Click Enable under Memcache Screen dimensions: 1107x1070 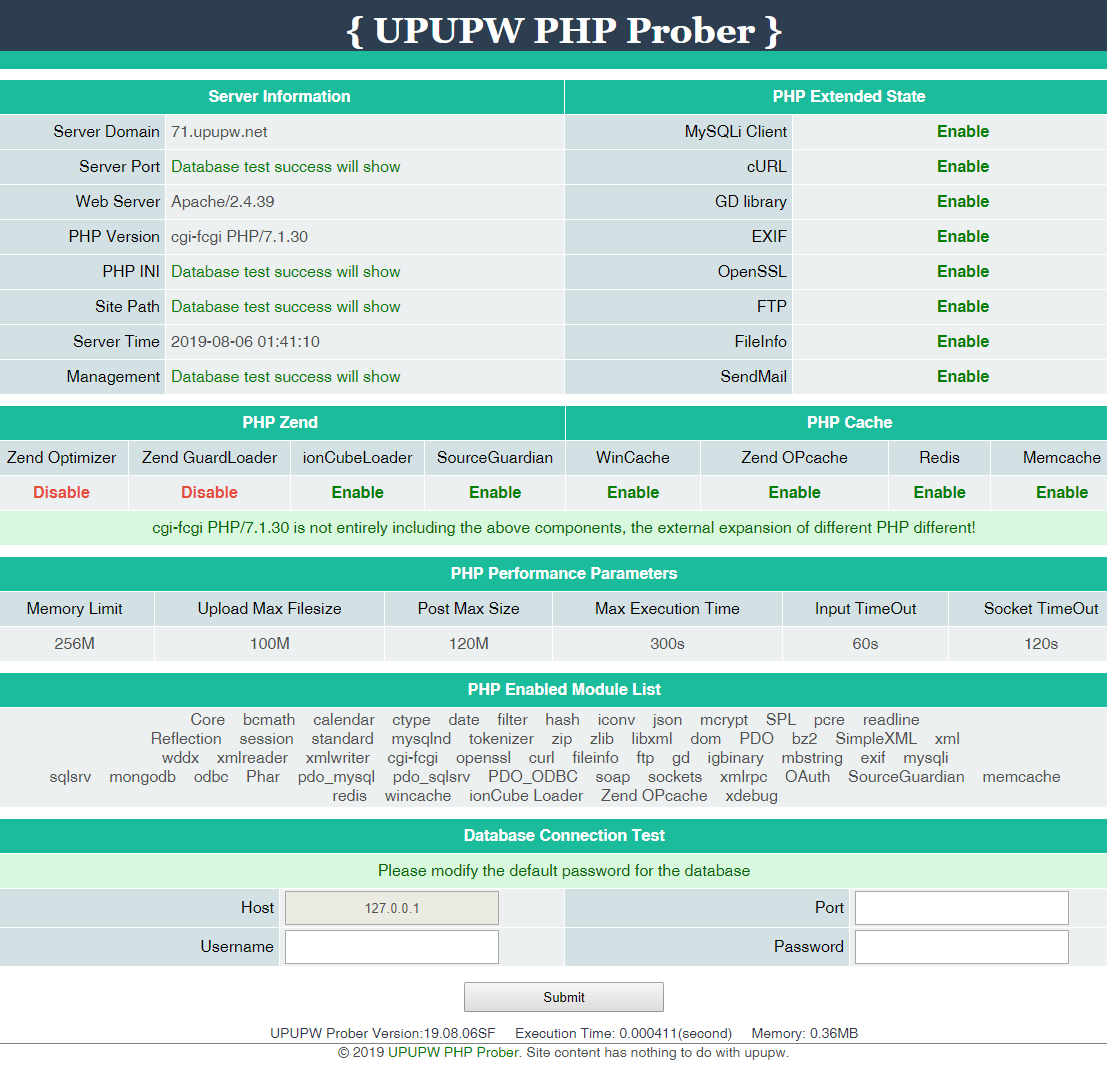point(1062,493)
